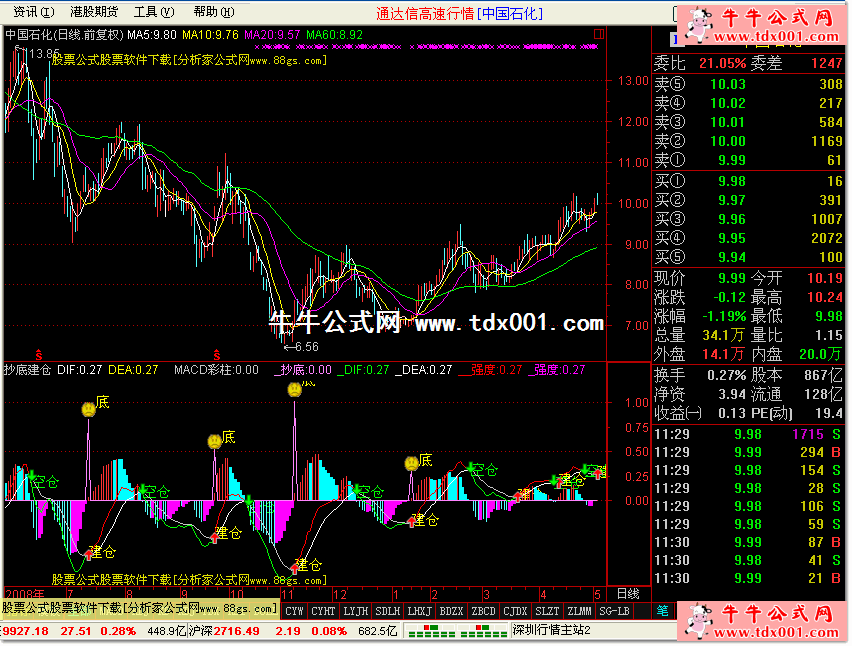Open the 帮助(H) menu
This screenshot has height=646, width=852.
(214, 11)
